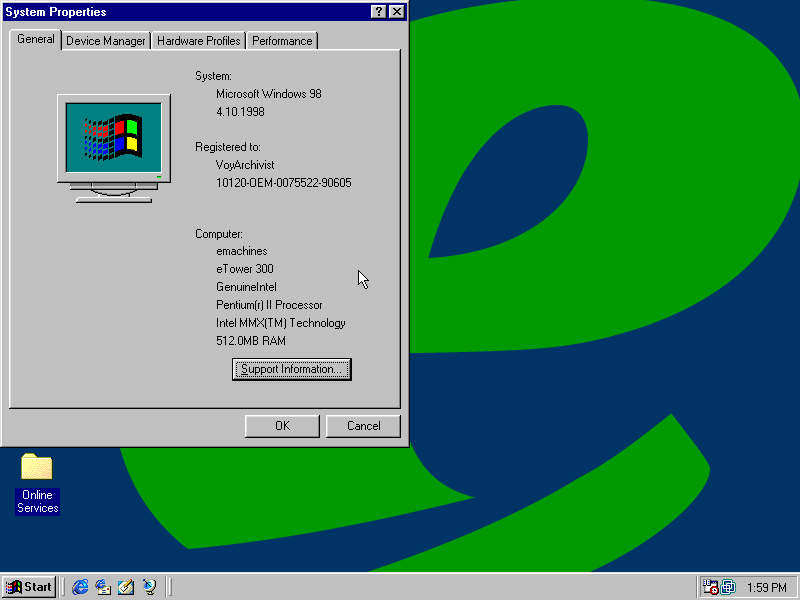Image resolution: width=800 pixels, height=600 pixels.
Task: Click the Show Desktop icon
Action: pyautogui.click(x=126, y=587)
